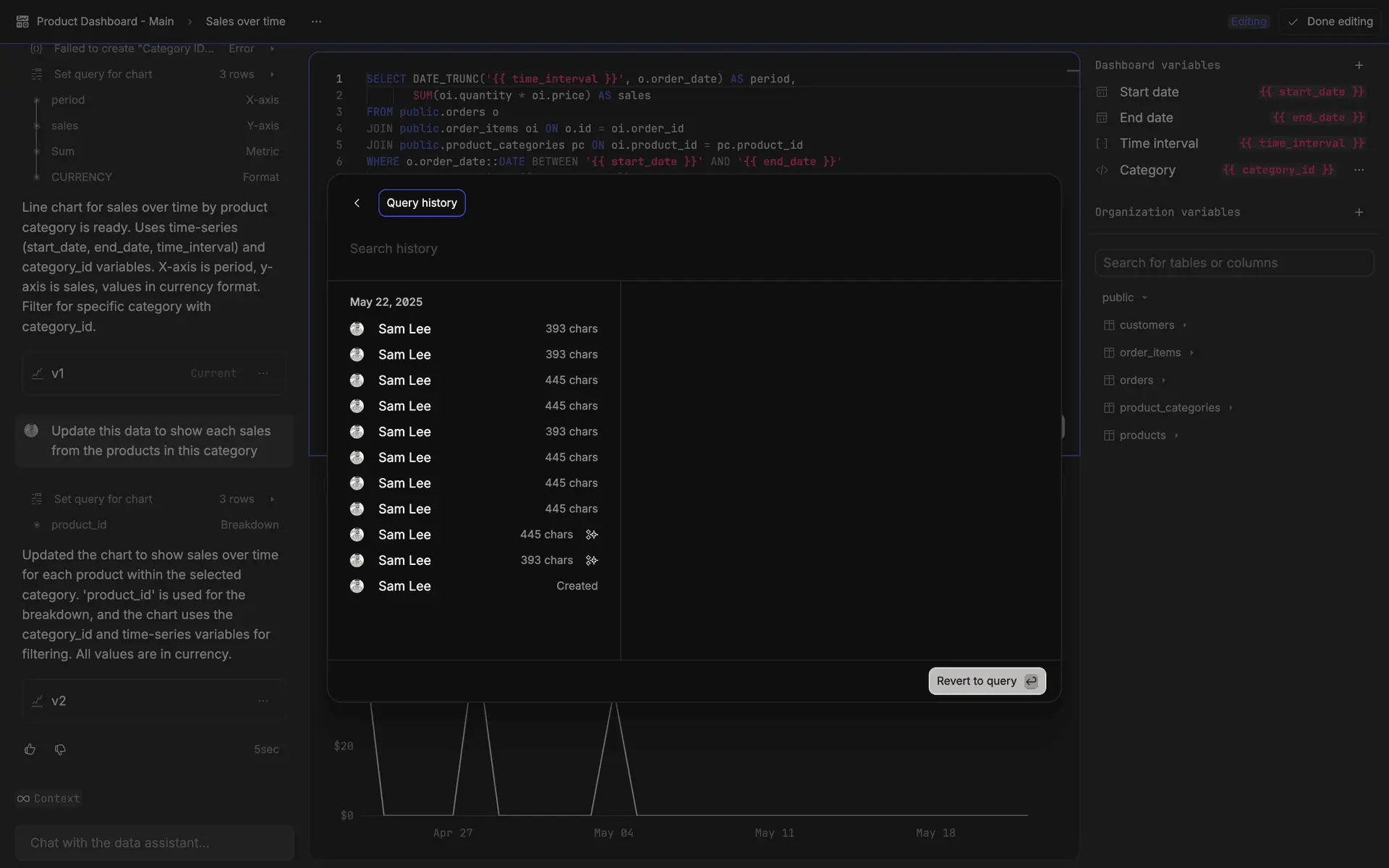Expand the order_items table

pos(1192,353)
